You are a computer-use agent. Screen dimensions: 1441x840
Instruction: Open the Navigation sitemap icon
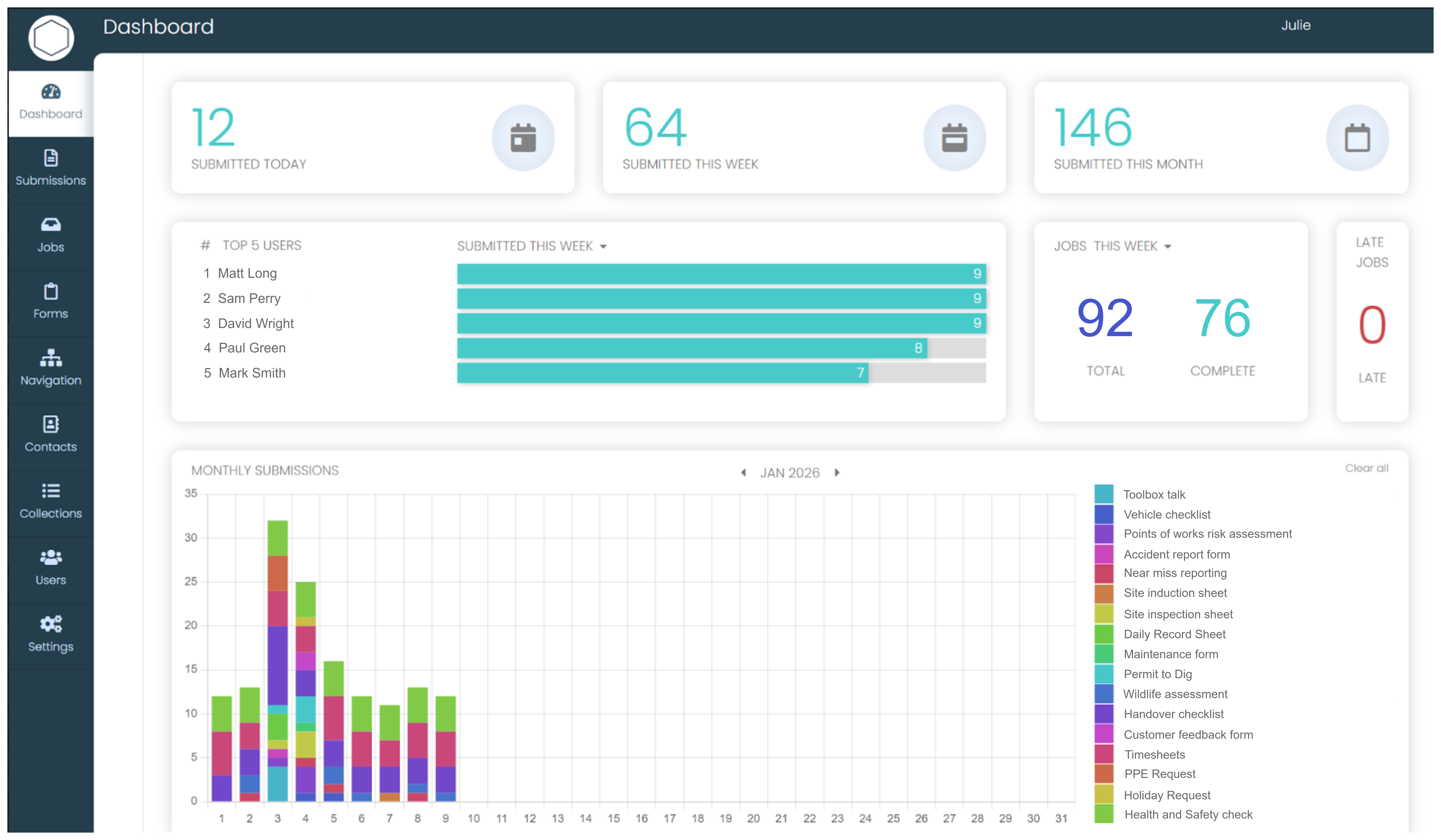coord(51,358)
